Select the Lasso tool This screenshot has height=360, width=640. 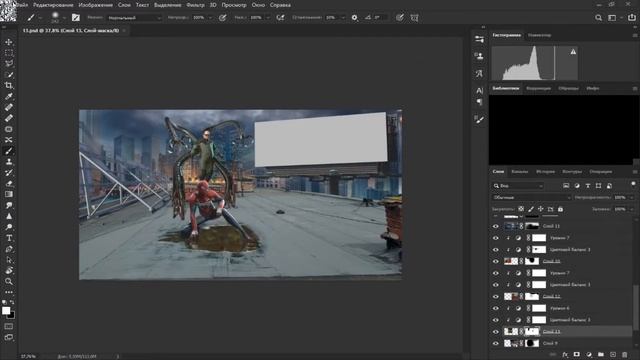click(9, 64)
